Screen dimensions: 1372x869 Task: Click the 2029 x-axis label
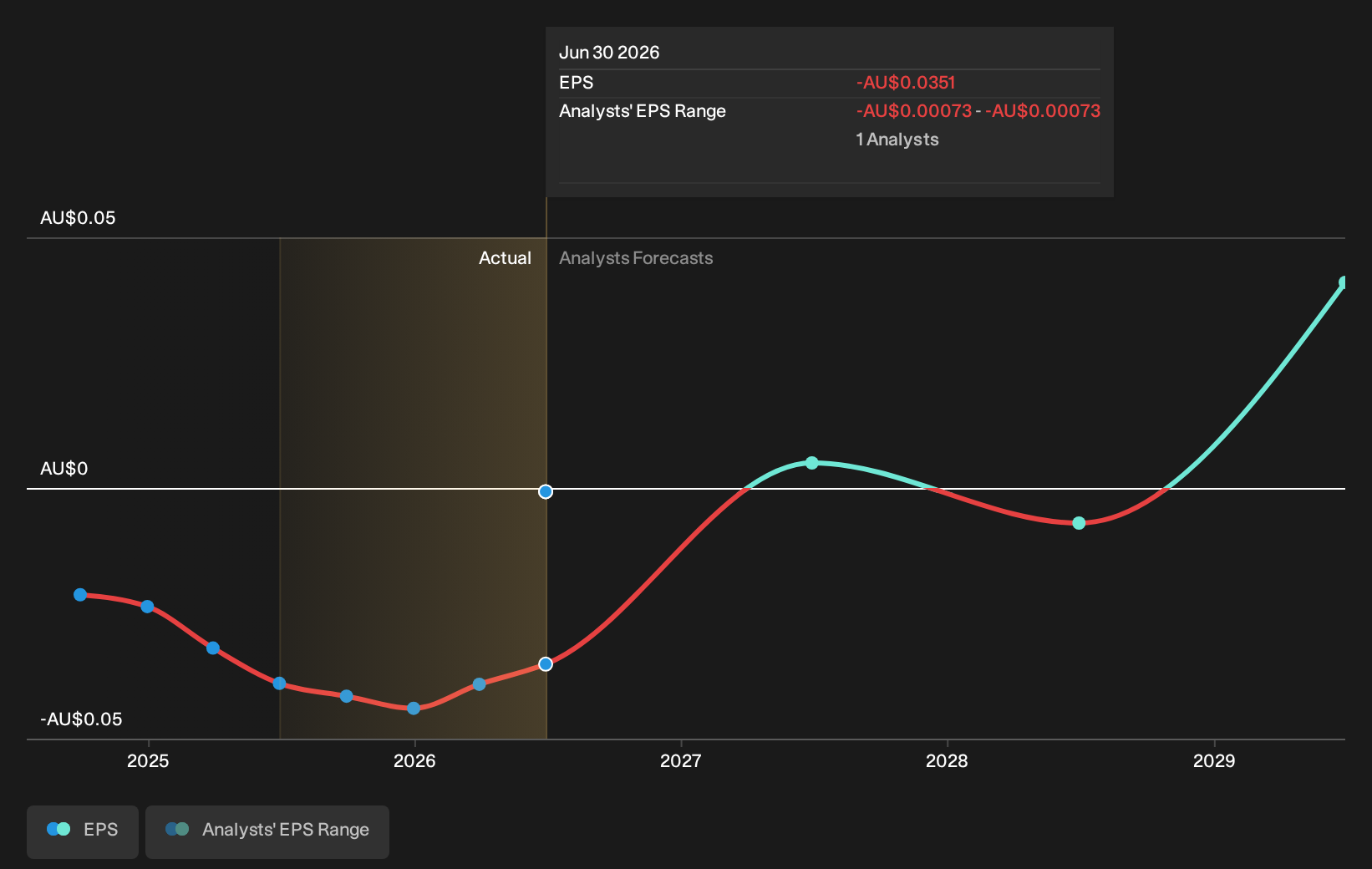1214,760
